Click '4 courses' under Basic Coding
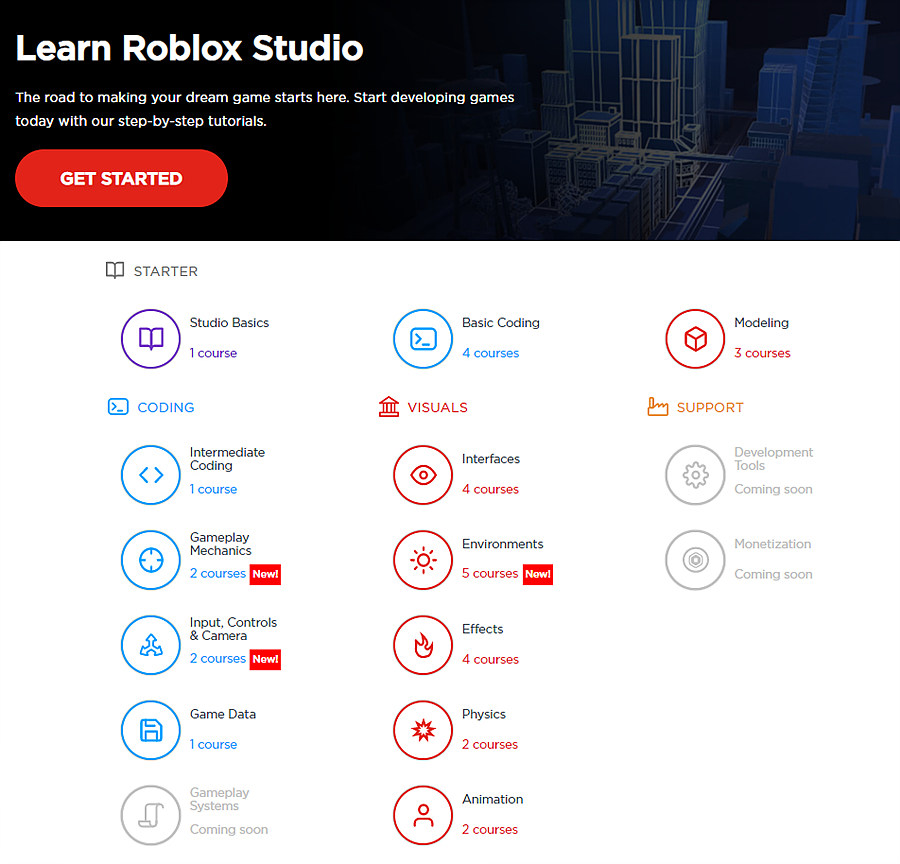Screen dimensions: 900x864 click(x=490, y=353)
